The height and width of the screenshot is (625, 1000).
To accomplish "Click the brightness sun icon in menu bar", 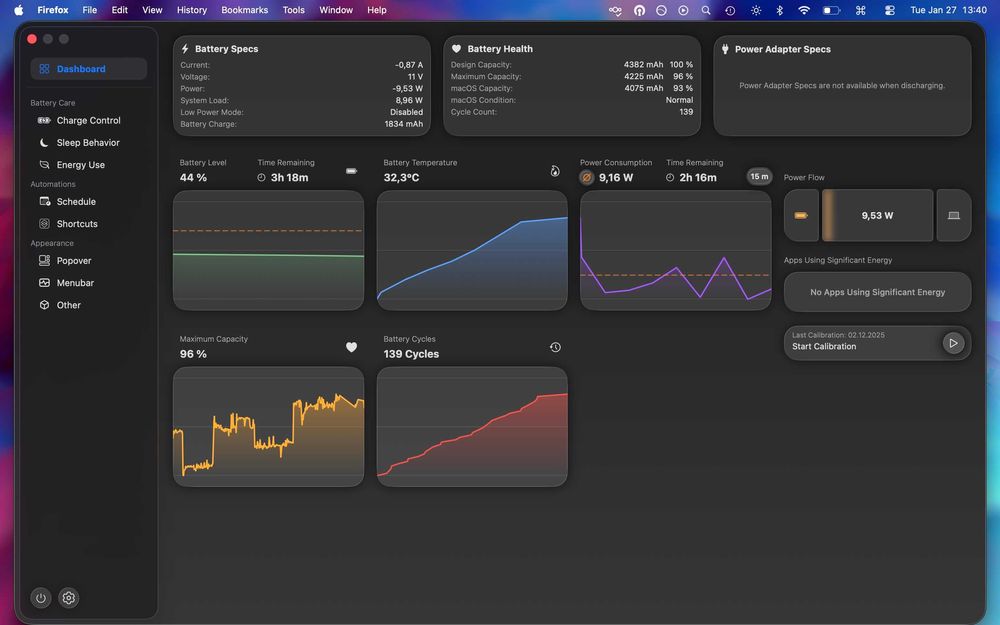I will click(756, 10).
